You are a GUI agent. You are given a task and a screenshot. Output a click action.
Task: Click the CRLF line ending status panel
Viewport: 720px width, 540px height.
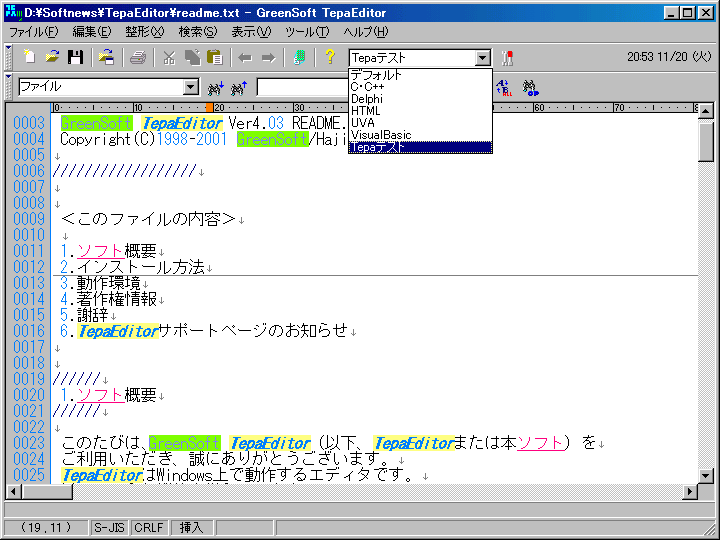pos(149,528)
